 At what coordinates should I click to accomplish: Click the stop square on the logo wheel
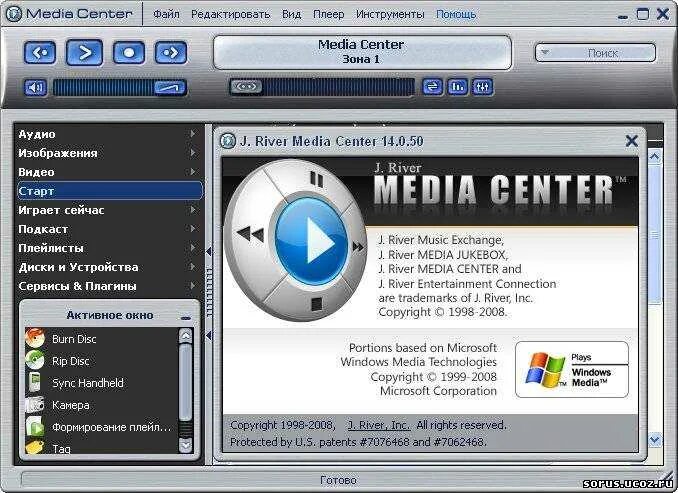click(x=317, y=304)
